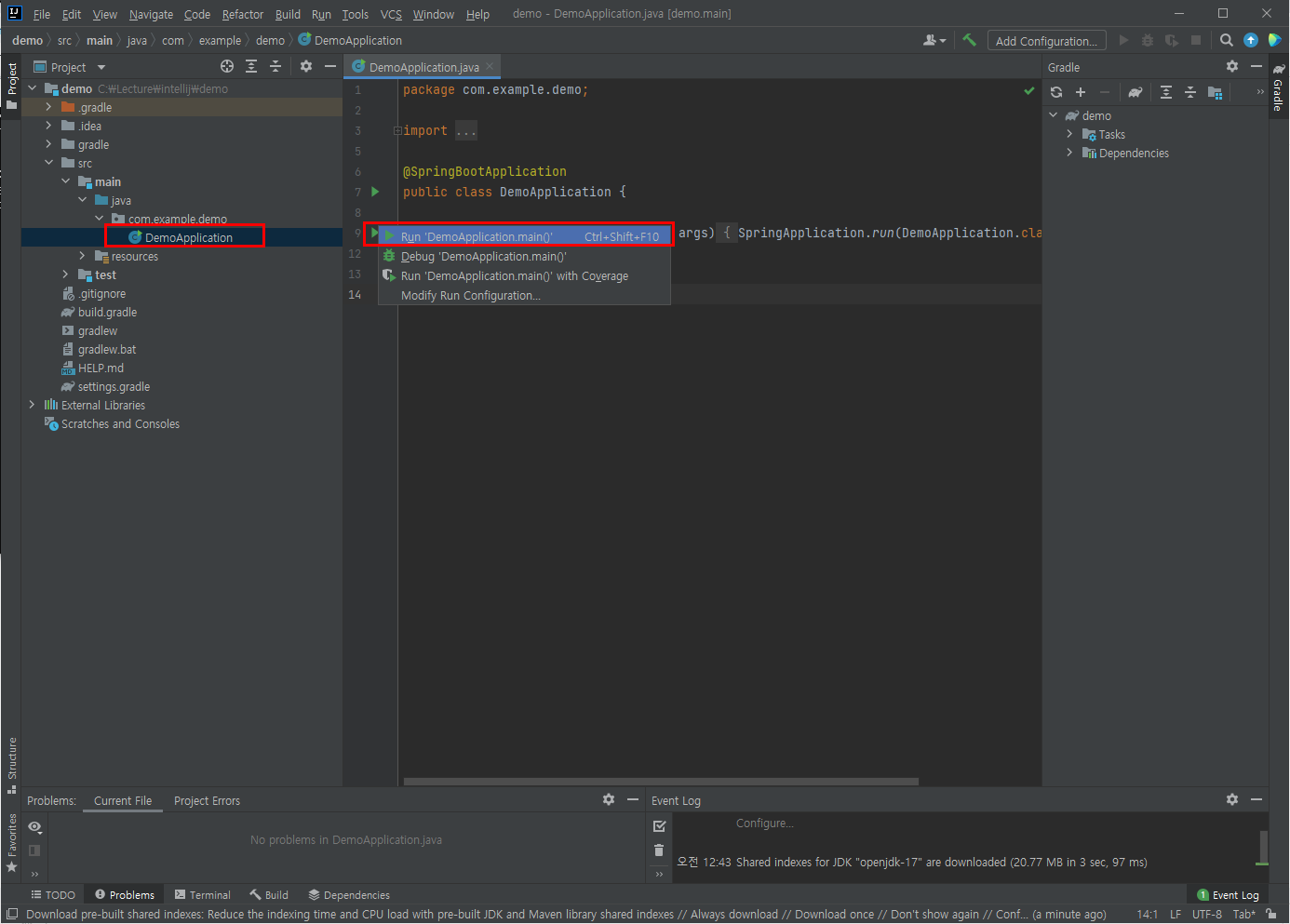Click the tool window quick access icon in status bar corner
Screen dimensions: 1290x924
[12, 914]
